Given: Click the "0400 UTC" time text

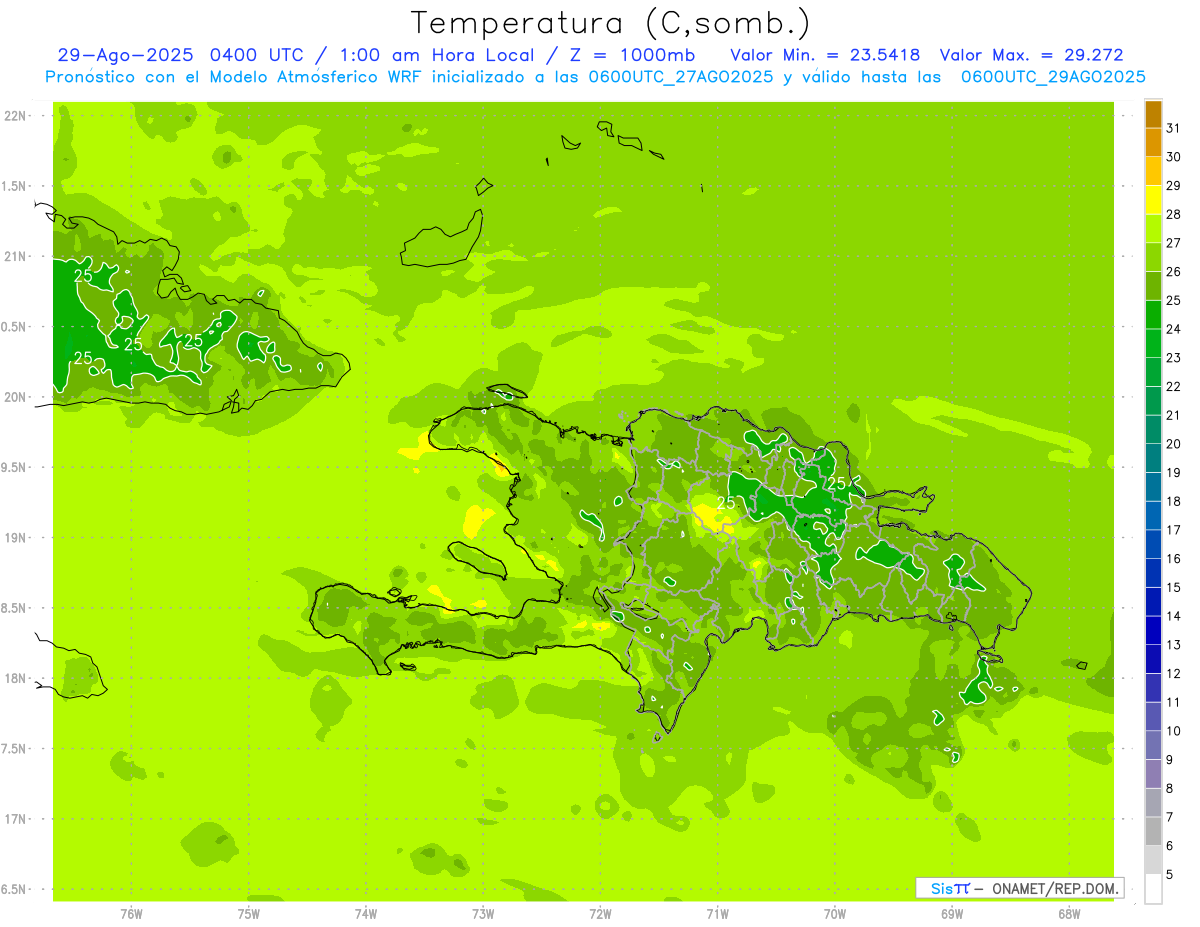Looking at the screenshot, I should pyautogui.click(x=258, y=55).
